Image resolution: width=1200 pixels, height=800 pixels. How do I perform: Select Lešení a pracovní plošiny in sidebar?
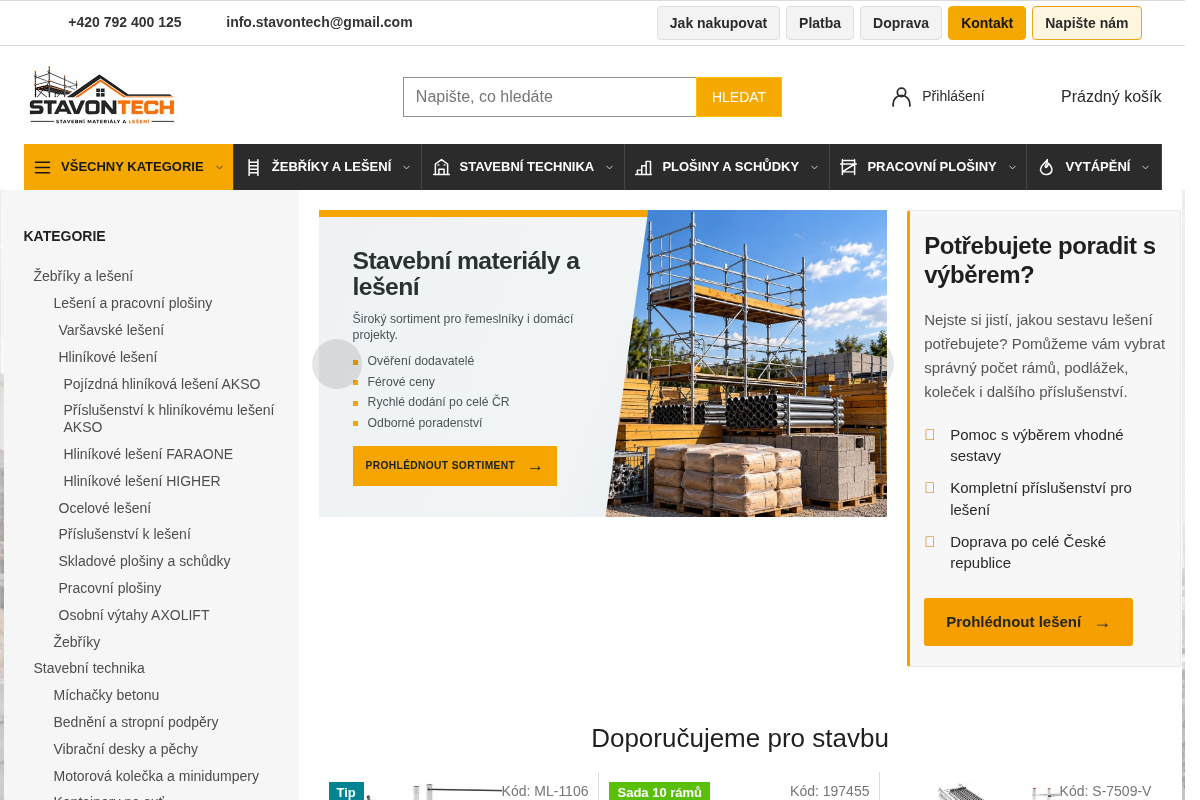133,303
